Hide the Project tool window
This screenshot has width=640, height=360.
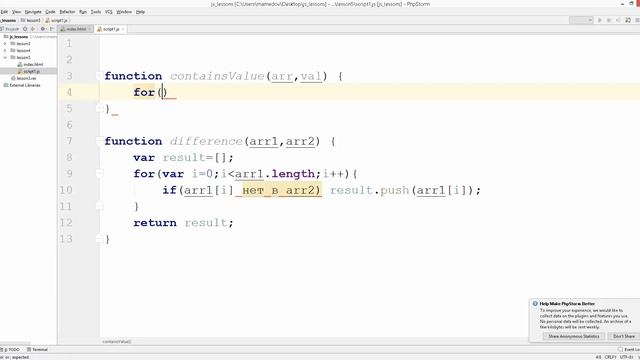click(52, 29)
